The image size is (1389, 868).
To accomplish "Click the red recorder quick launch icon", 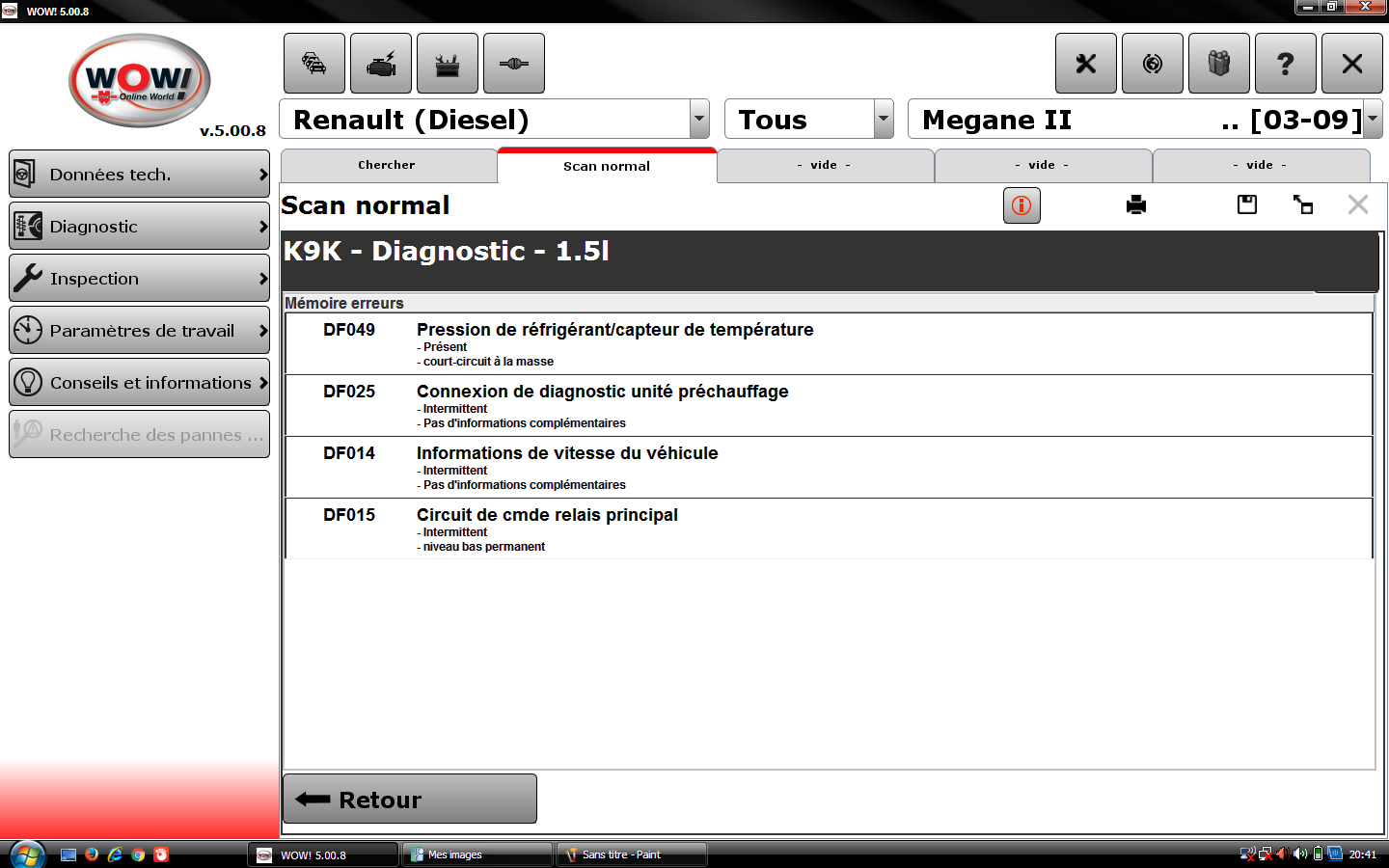I will (x=161, y=854).
